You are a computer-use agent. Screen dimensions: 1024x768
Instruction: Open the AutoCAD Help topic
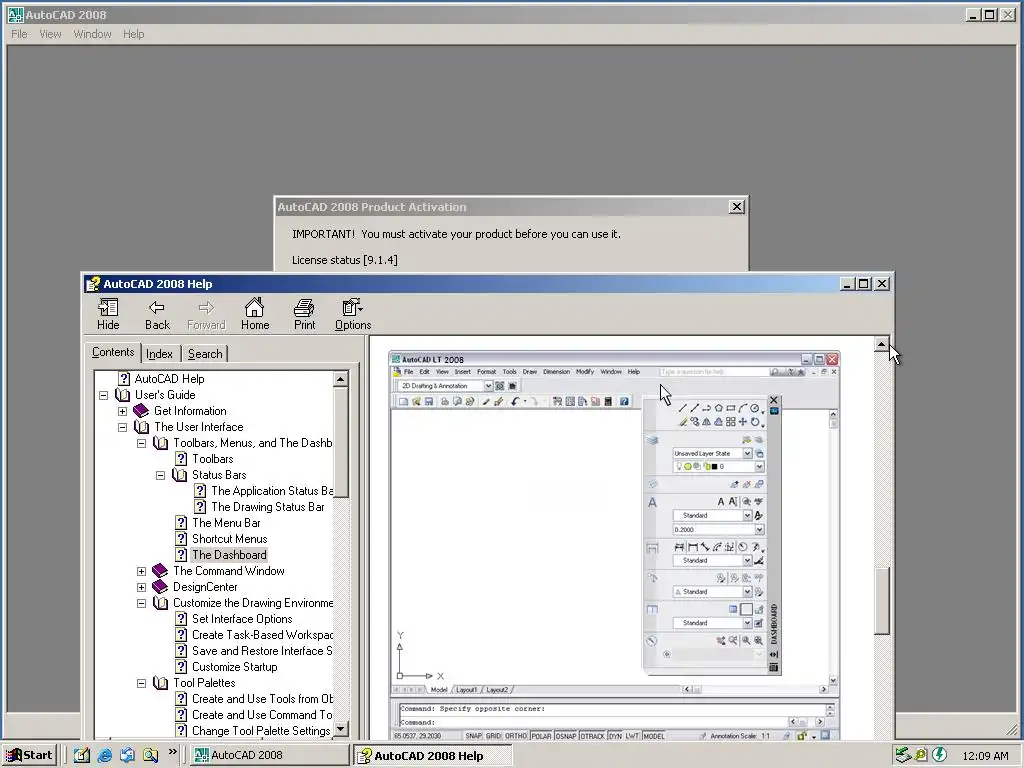(169, 379)
